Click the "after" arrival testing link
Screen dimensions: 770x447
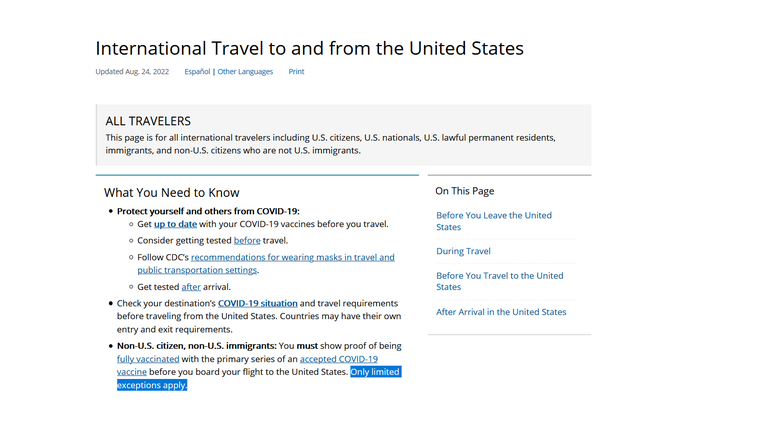coord(191,287)
